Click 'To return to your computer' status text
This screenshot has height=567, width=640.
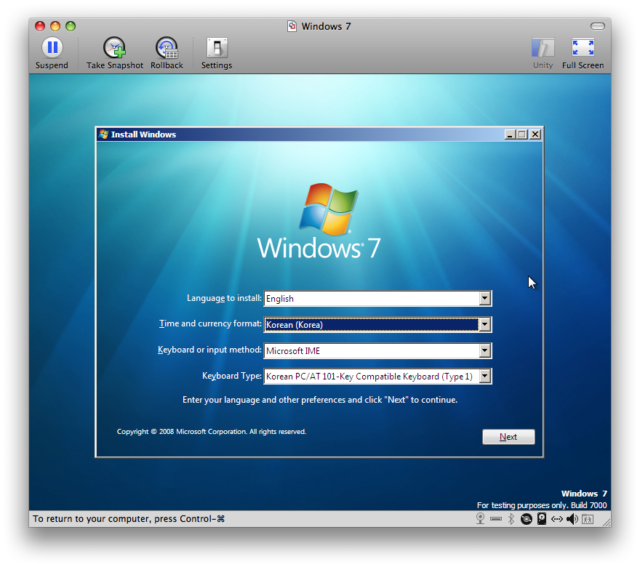pyautogui.click(x=129, y=519)
